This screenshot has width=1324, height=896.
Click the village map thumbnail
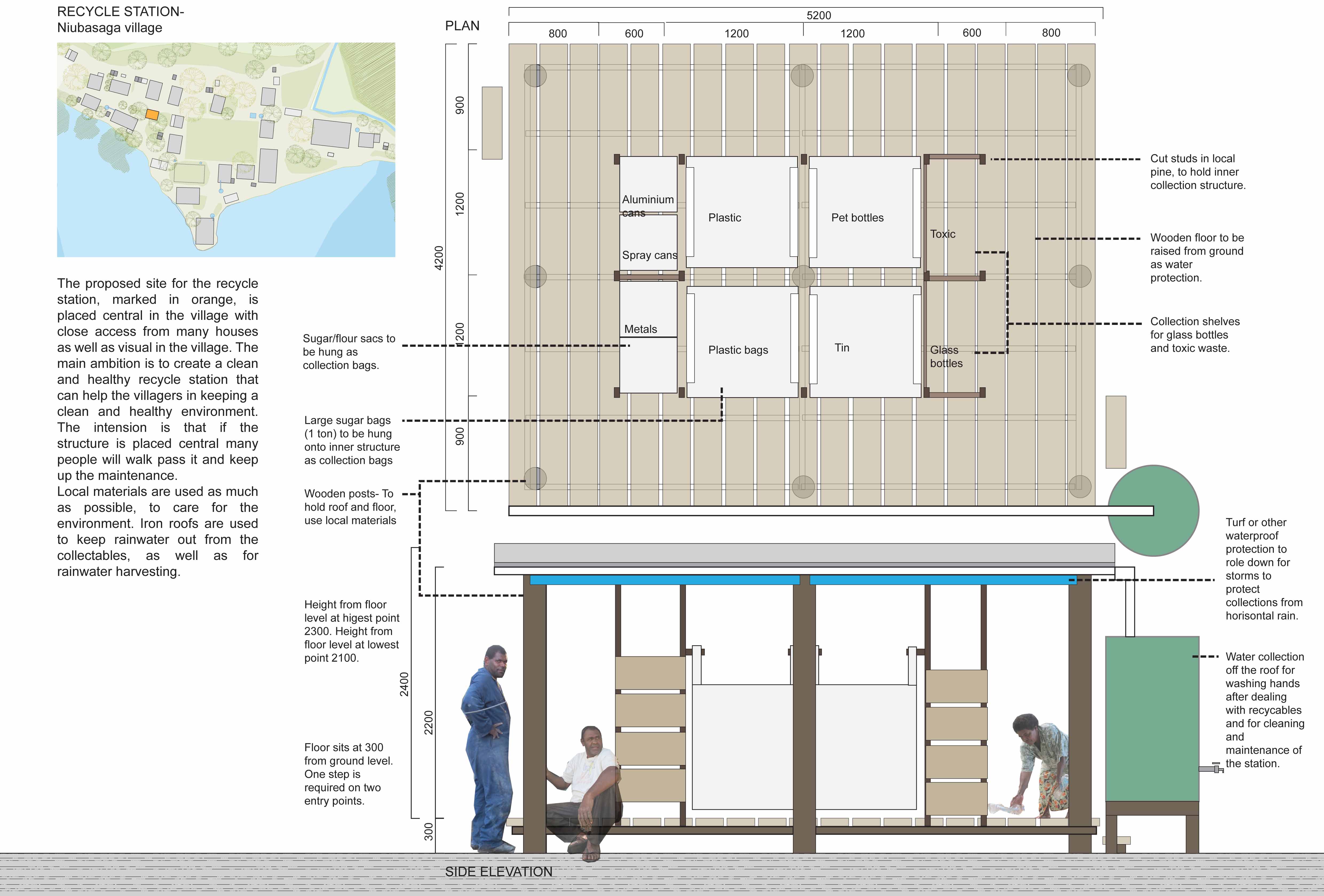(226, 150)
